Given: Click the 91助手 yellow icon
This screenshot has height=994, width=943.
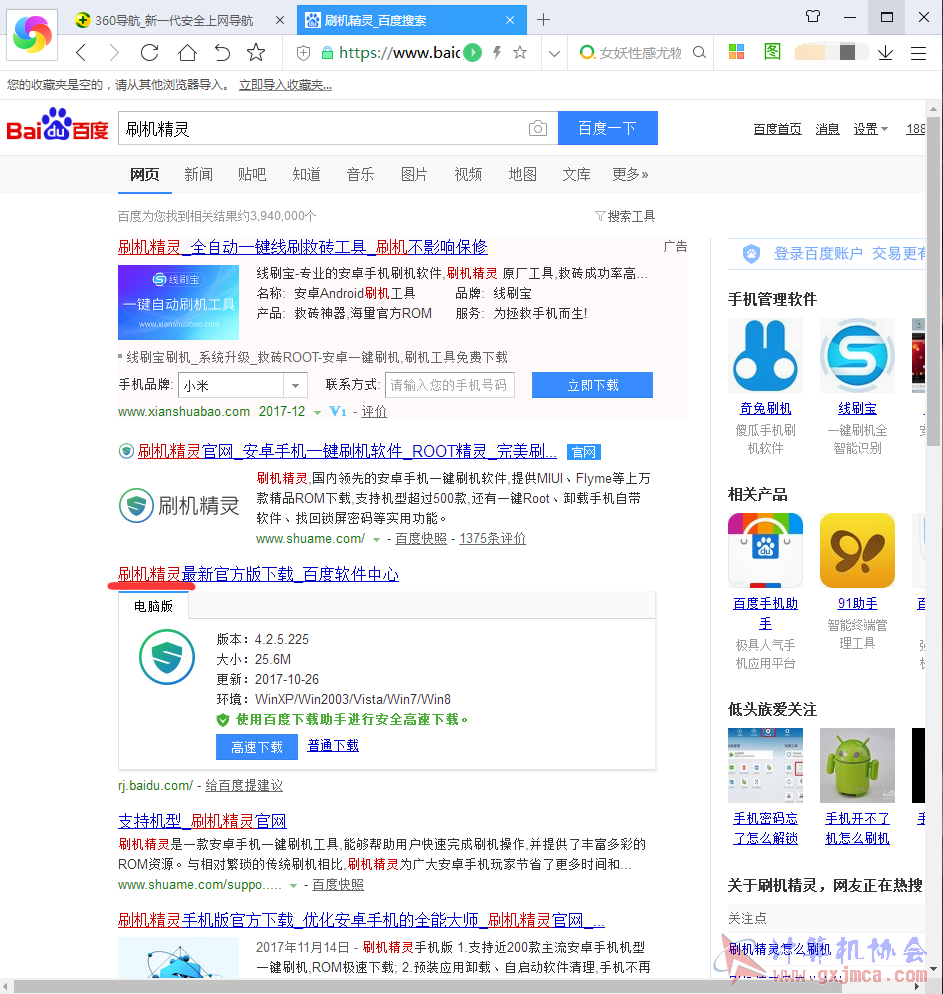Looking at the screenshot, I should (857, 550).
